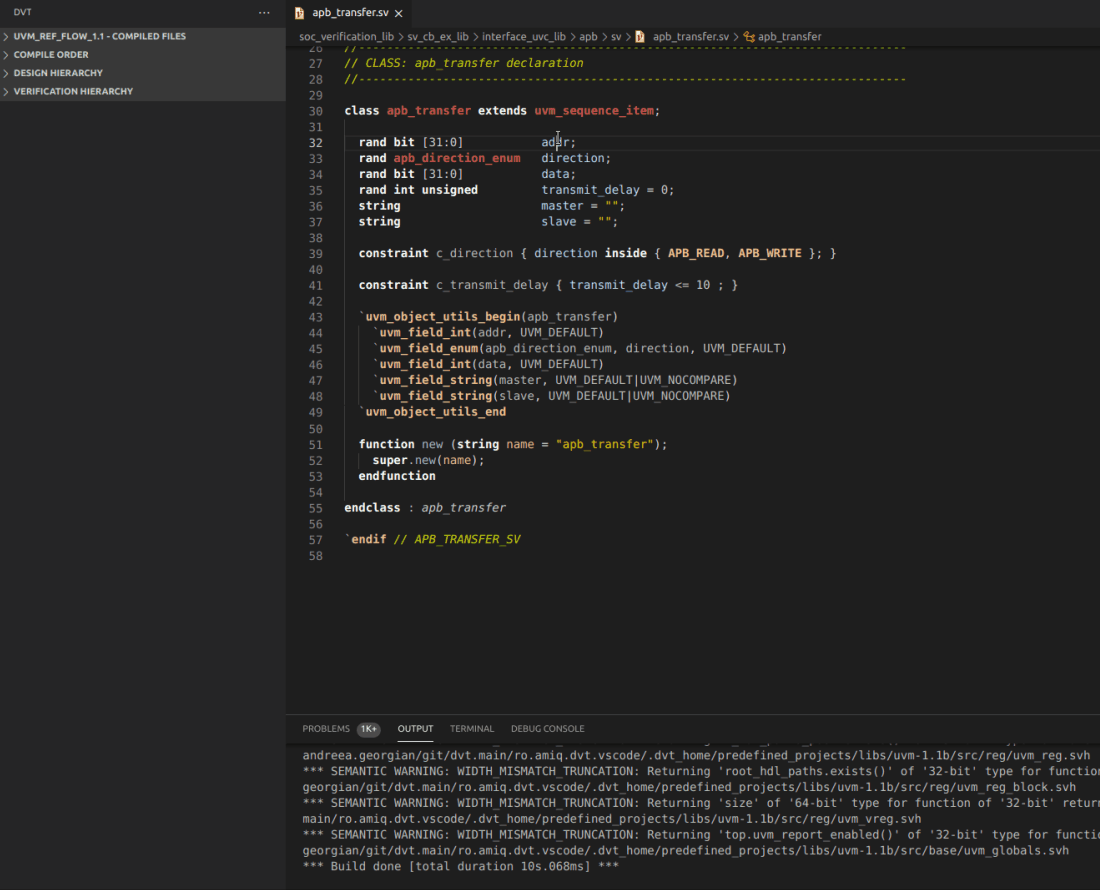Expand the Compile Order section
The width and height of the screenshot is (1100, 890).
pyautogui.click(x=51, y=55)
